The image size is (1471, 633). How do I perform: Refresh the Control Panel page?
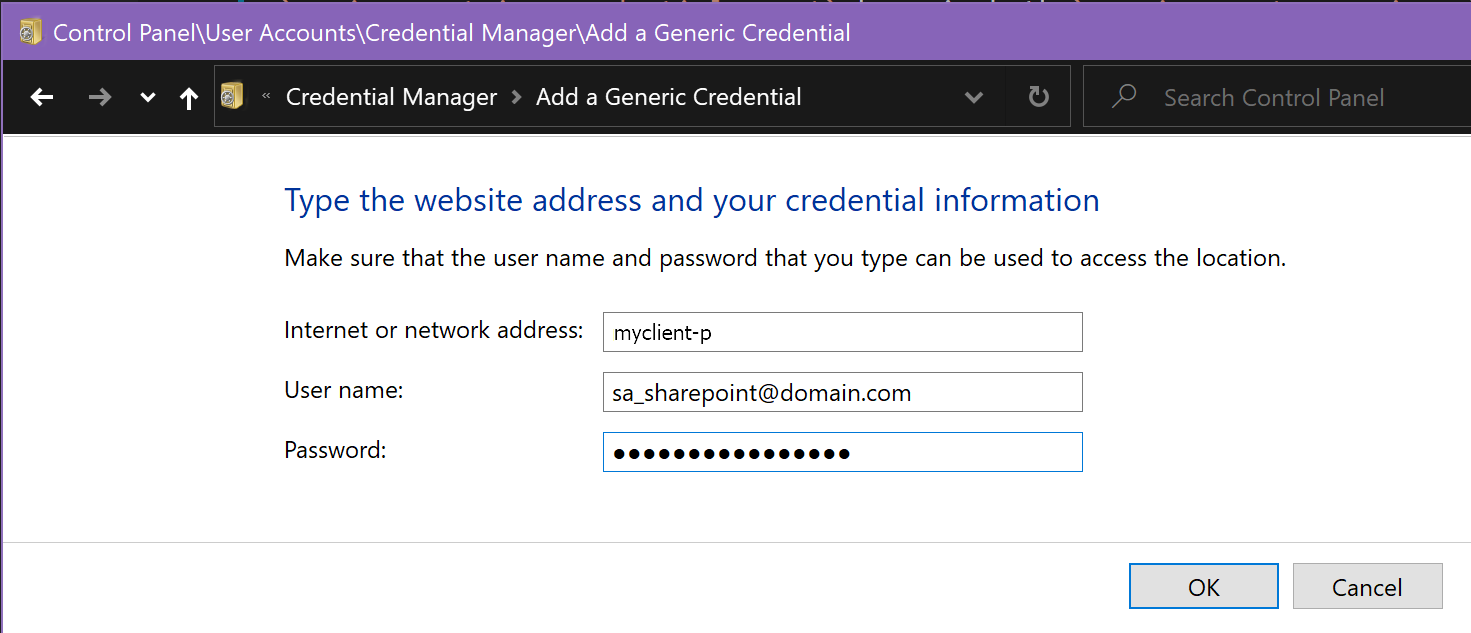point(1039,97)
